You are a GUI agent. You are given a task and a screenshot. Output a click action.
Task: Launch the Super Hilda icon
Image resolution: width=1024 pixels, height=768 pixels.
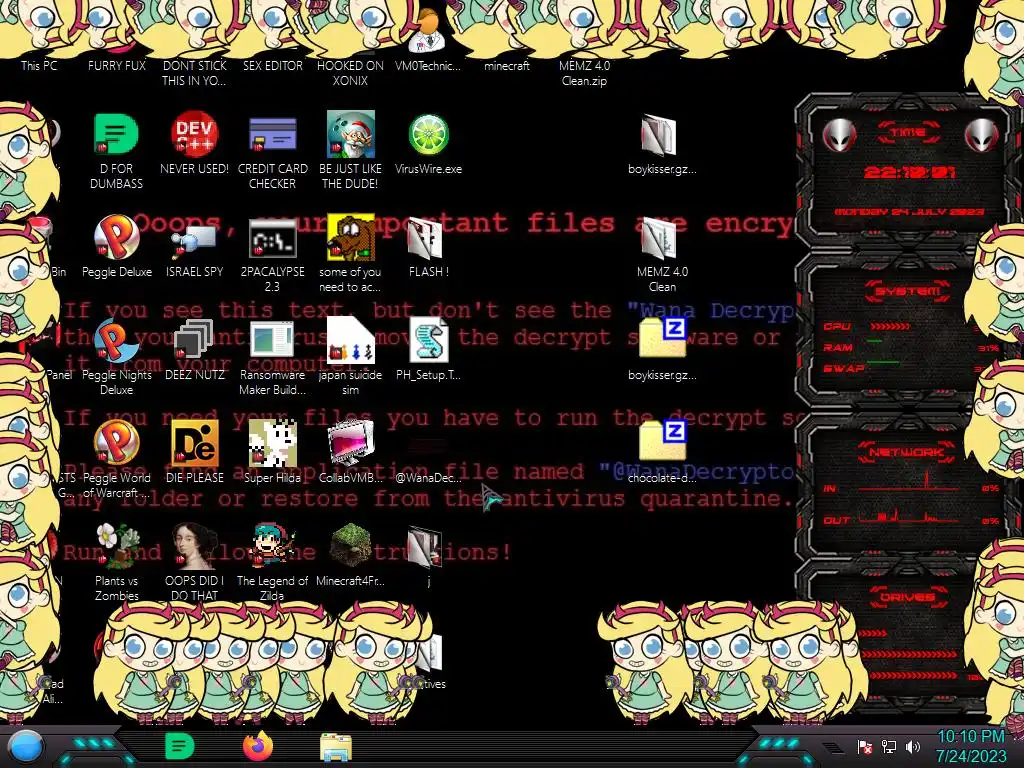tap(272, 443)
